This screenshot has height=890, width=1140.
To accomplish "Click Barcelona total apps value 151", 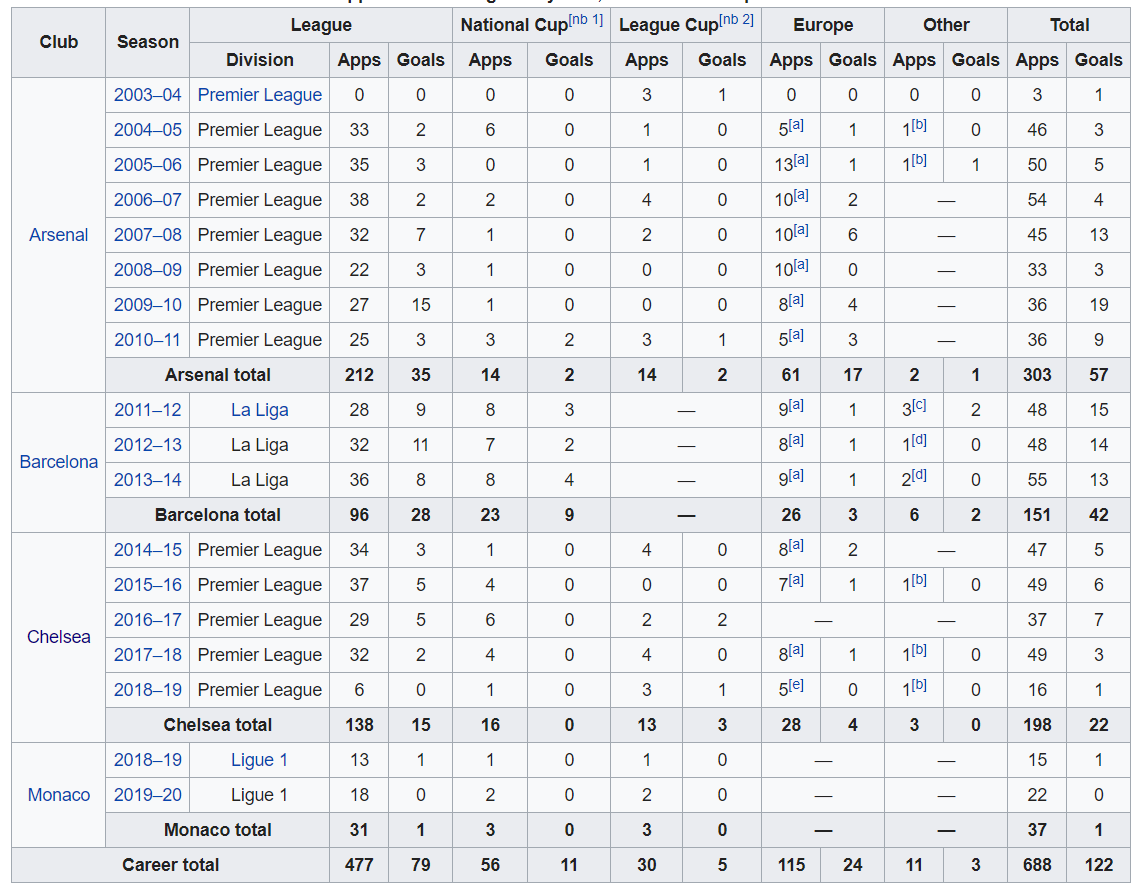I will click(x=1037, y=515).
